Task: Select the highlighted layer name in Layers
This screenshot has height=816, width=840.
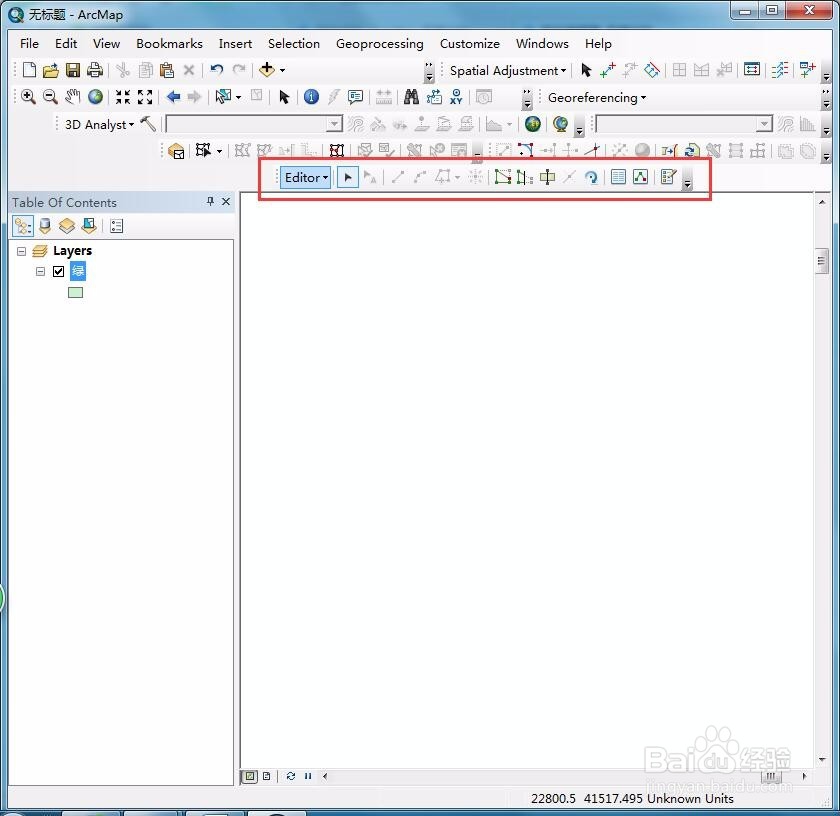Action: [x=78, y=271]
